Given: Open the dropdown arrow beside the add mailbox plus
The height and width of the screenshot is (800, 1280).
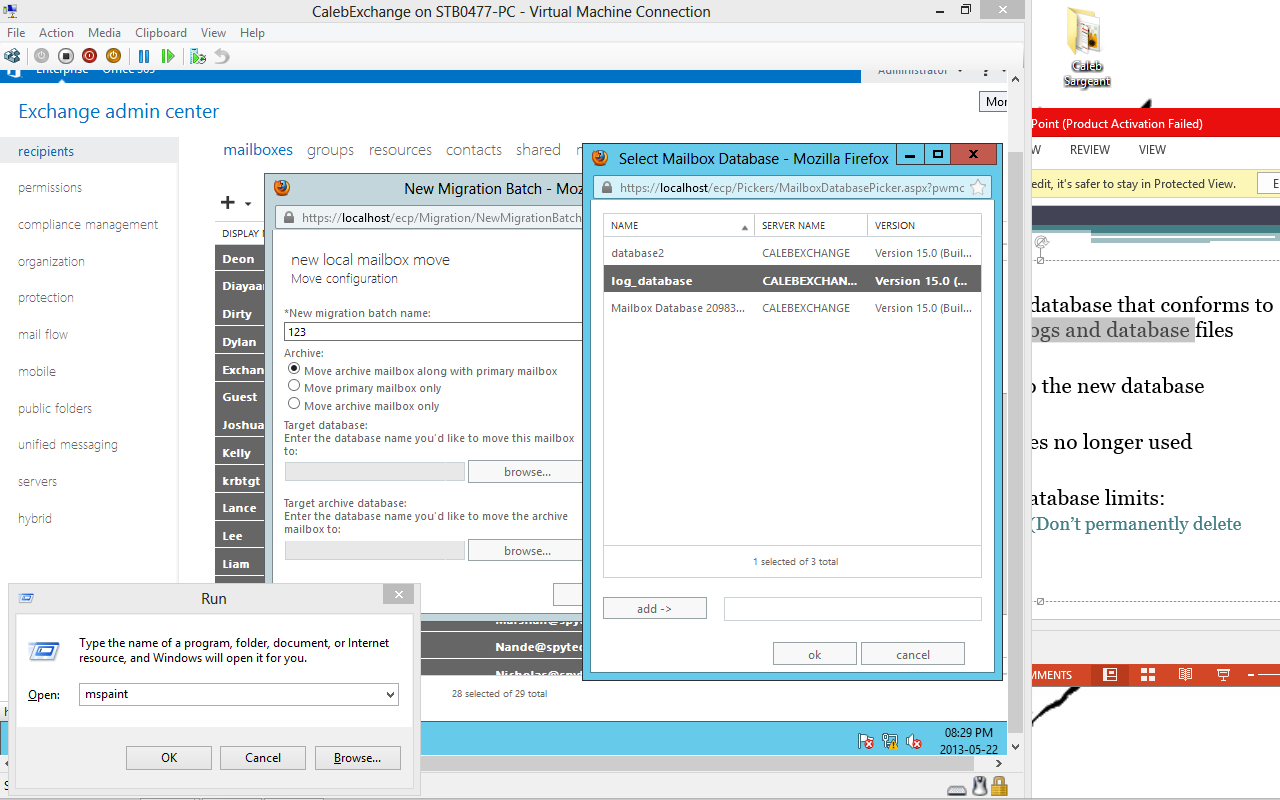Looking at the screenshot, I should click(248, 204).
